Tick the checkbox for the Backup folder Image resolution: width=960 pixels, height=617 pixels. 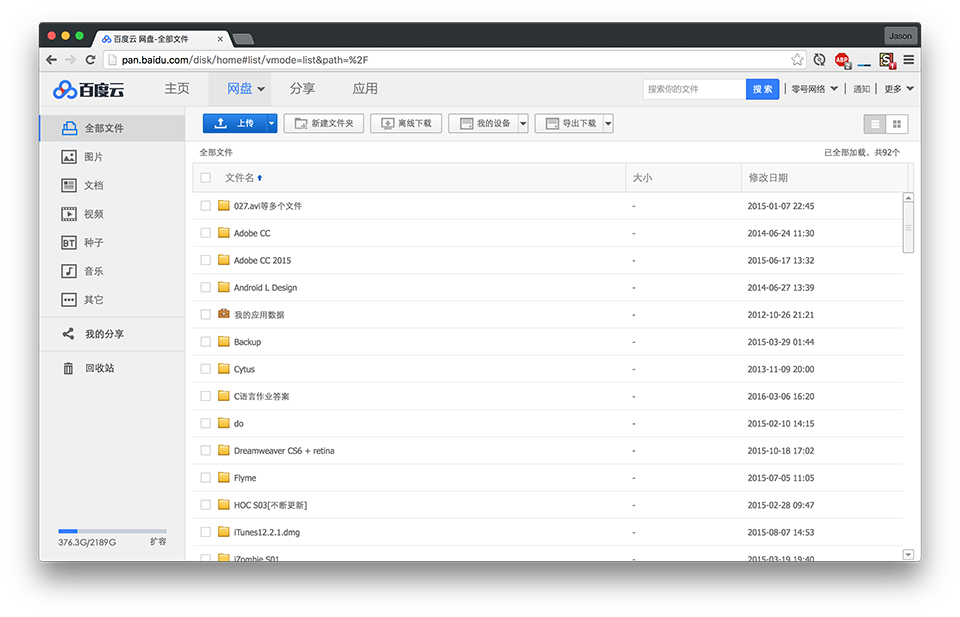click(206, 342)
